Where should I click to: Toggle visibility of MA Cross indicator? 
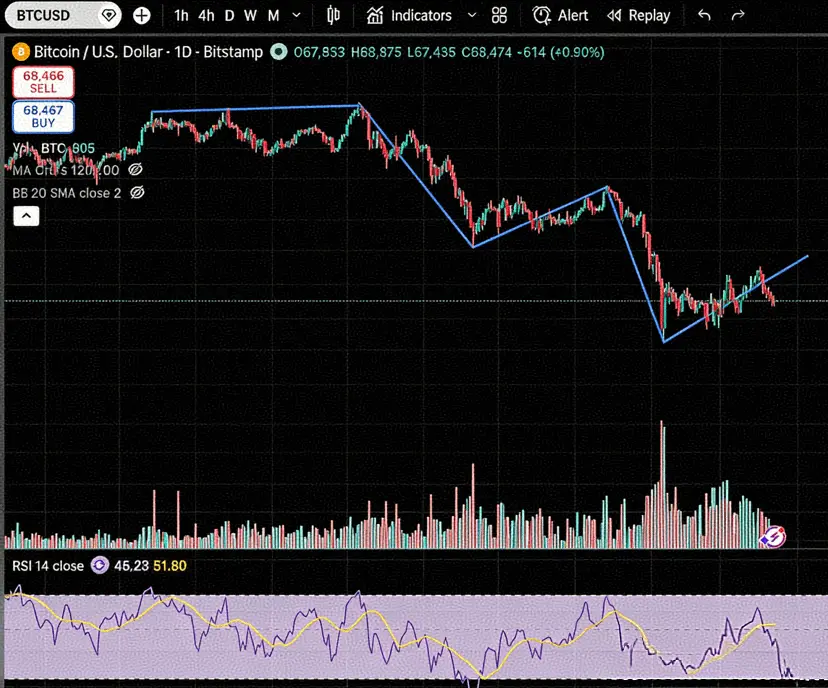click(x=137, y=170)
